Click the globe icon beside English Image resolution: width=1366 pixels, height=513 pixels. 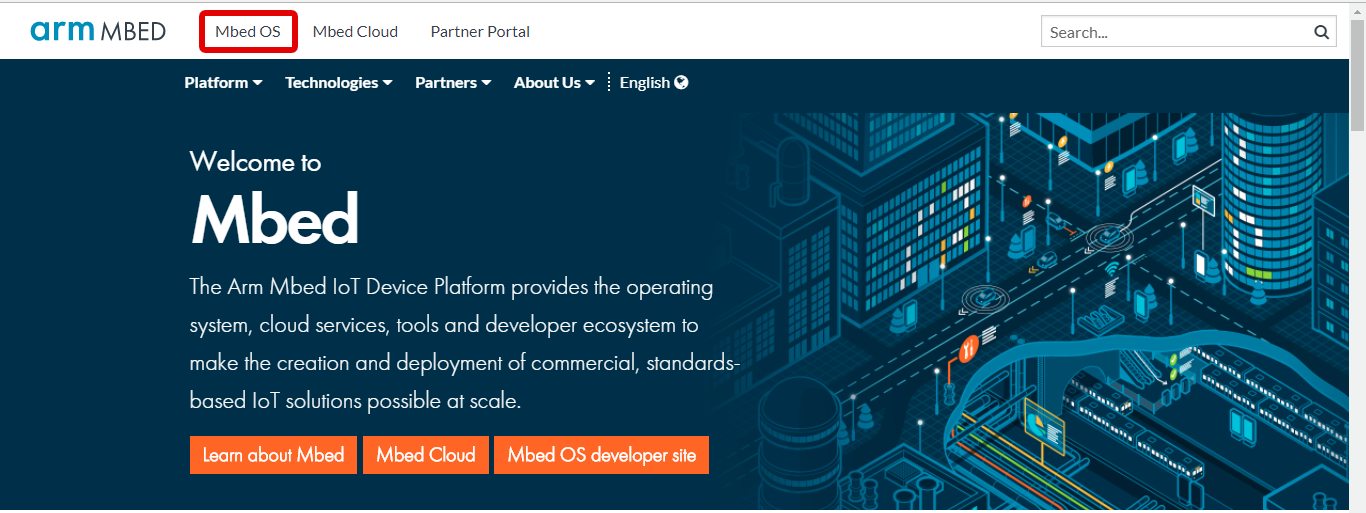tap(681, 82)
